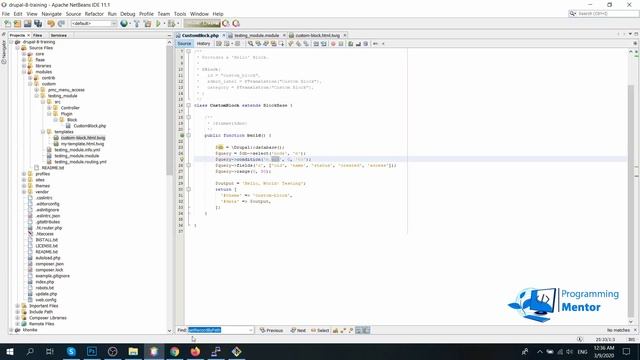Click the Task View taskbar icon
The width and height of the screenshot is (640, 360).
click(x=50, y=351)
